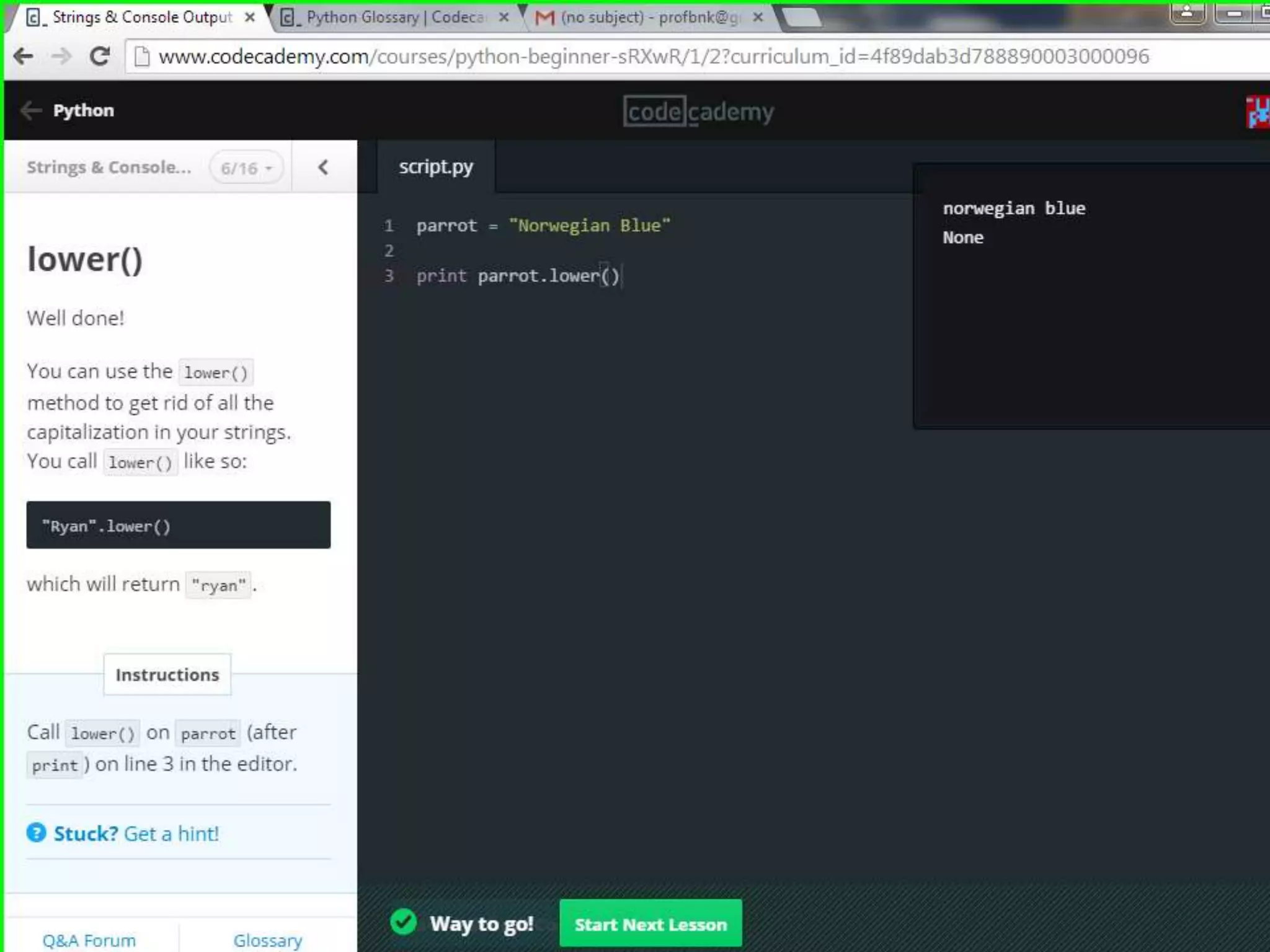Click the Codecademy logo
Image resolution: width=1270 pixels, height=952 pixels.
[698, 112]
